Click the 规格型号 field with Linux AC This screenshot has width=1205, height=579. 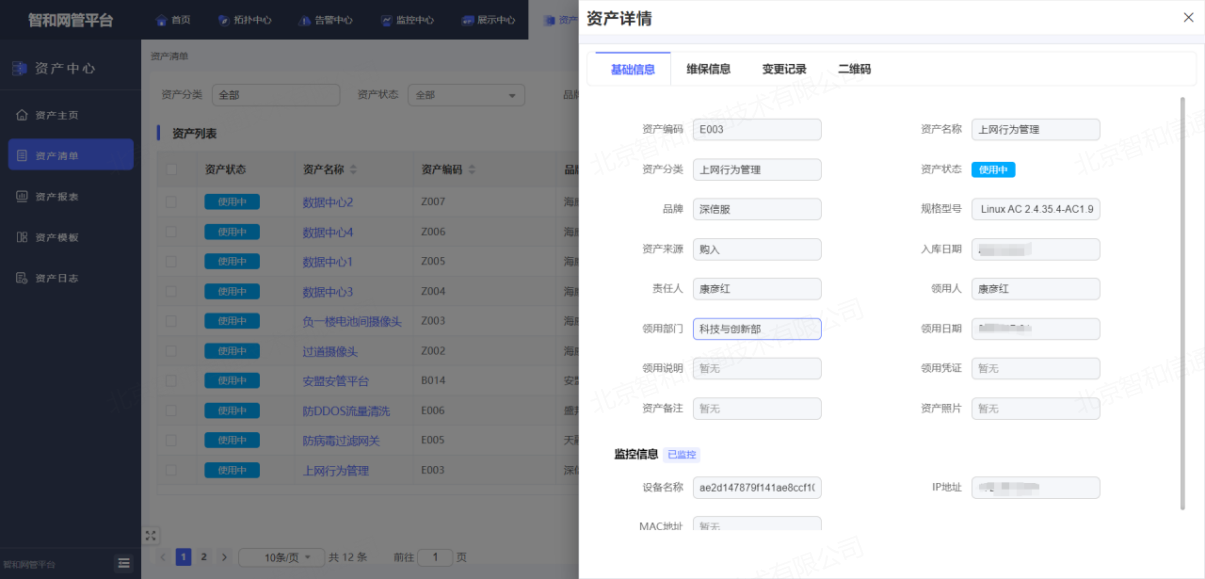pyautogui.click(x=1036, y=209)
